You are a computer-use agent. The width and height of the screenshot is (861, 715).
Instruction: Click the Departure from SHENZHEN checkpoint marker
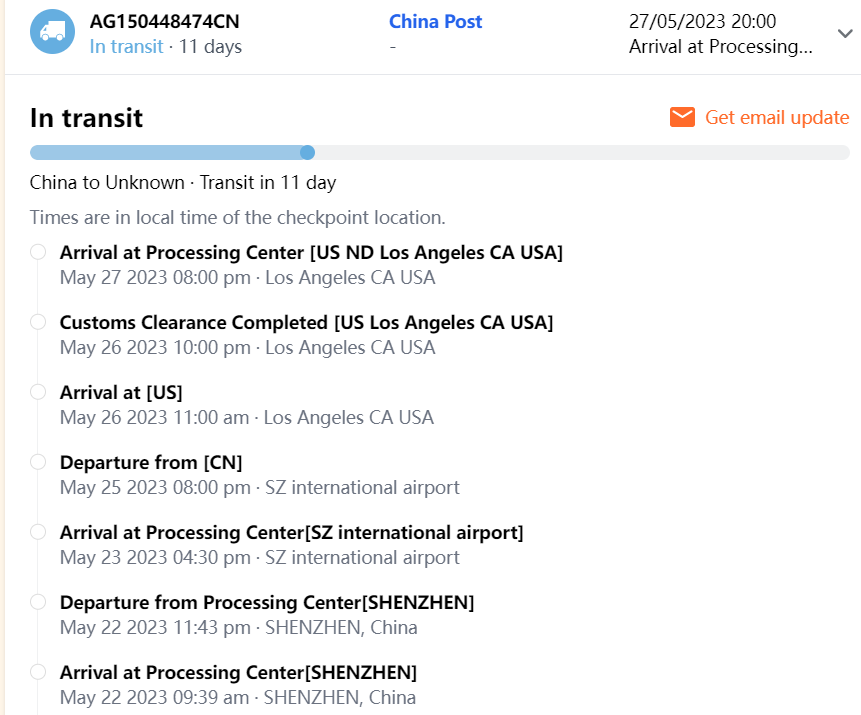click(38, 603)
